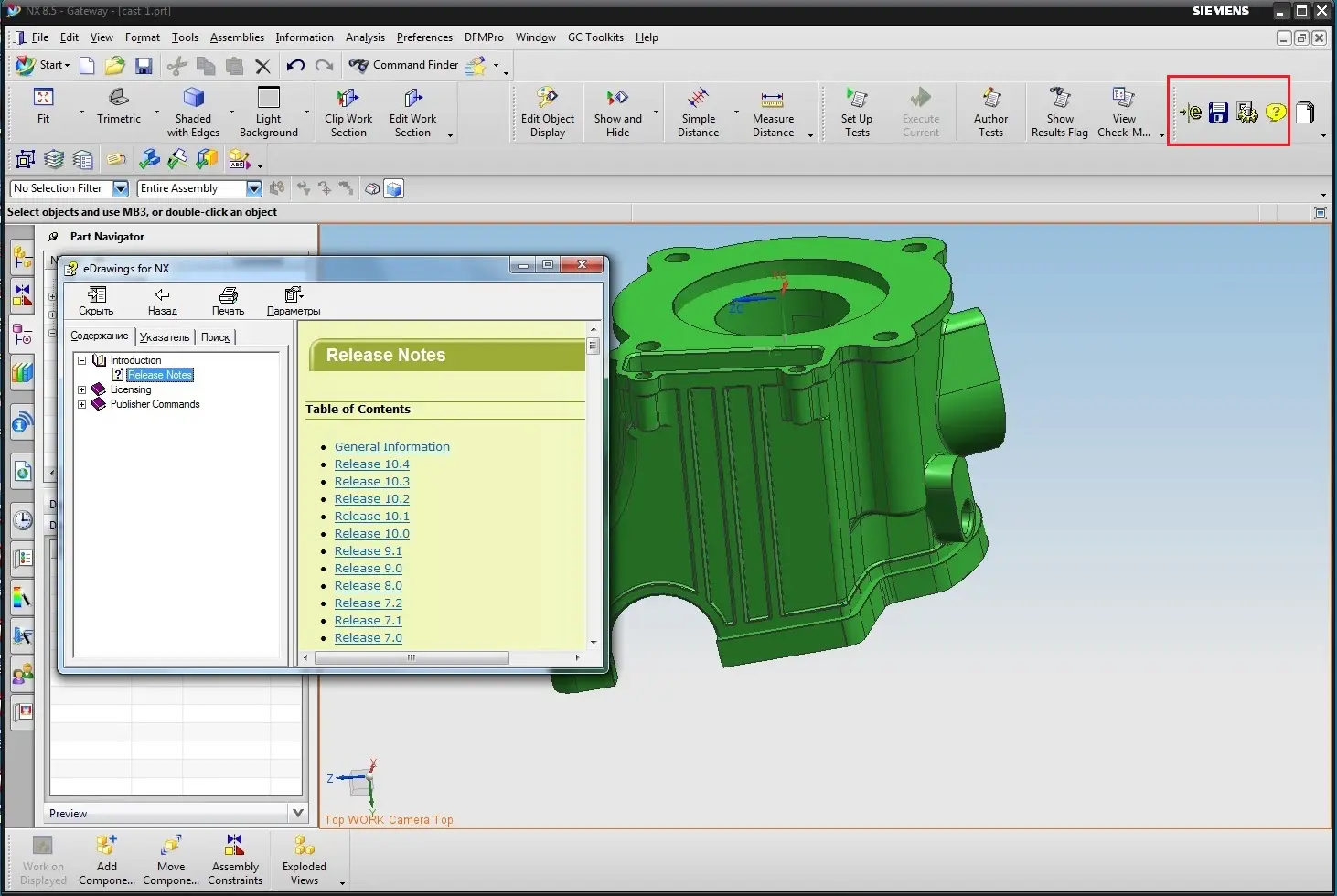Click the blank page icon right of eDrawings toolbar
This screenshot has height=896, width=1337.
click(1305, 112)
